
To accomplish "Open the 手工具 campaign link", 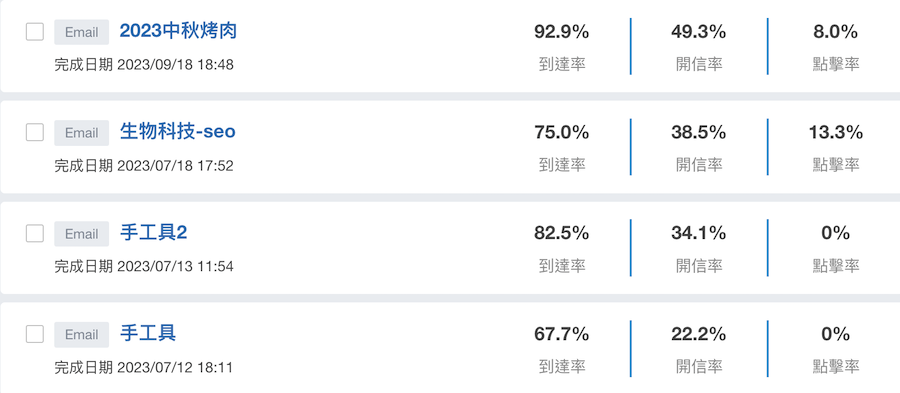I will pyautogui.click(x=148, y=333).
